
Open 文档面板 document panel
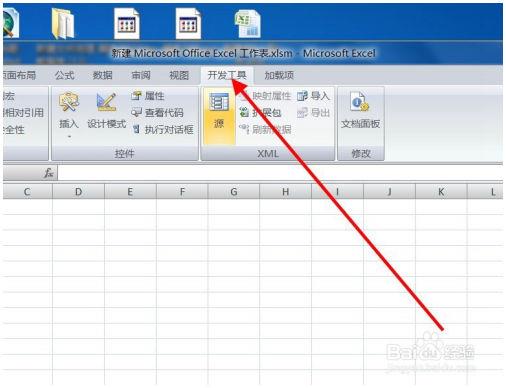360,111
